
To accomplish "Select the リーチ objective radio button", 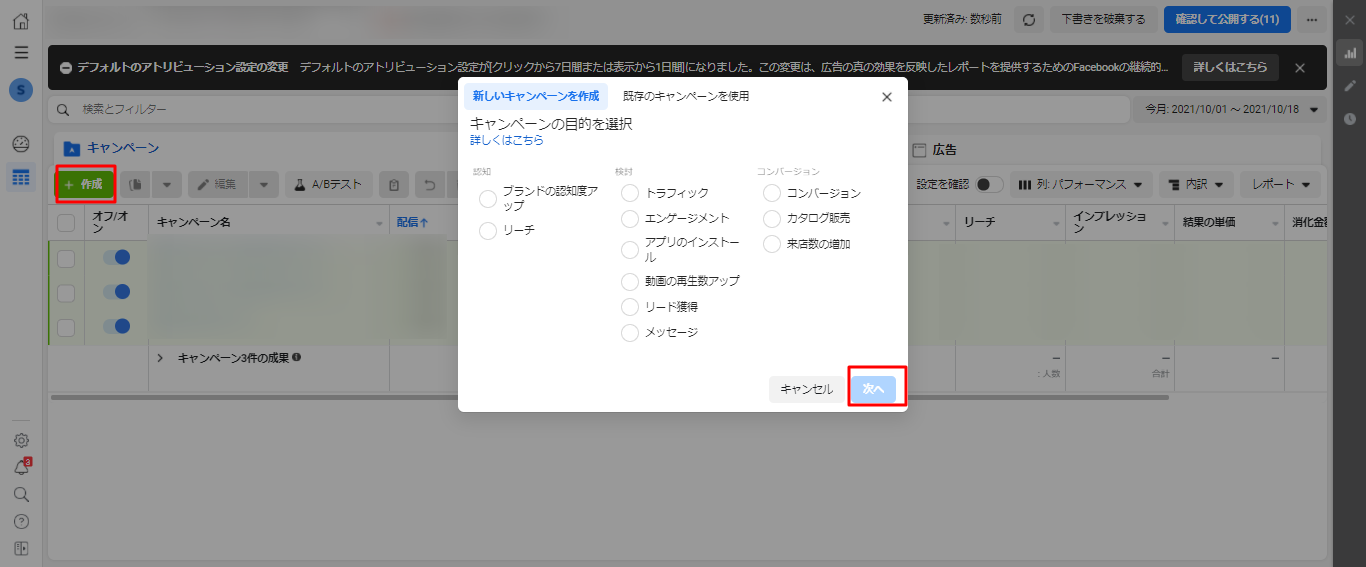I will (x=488, y=231).
